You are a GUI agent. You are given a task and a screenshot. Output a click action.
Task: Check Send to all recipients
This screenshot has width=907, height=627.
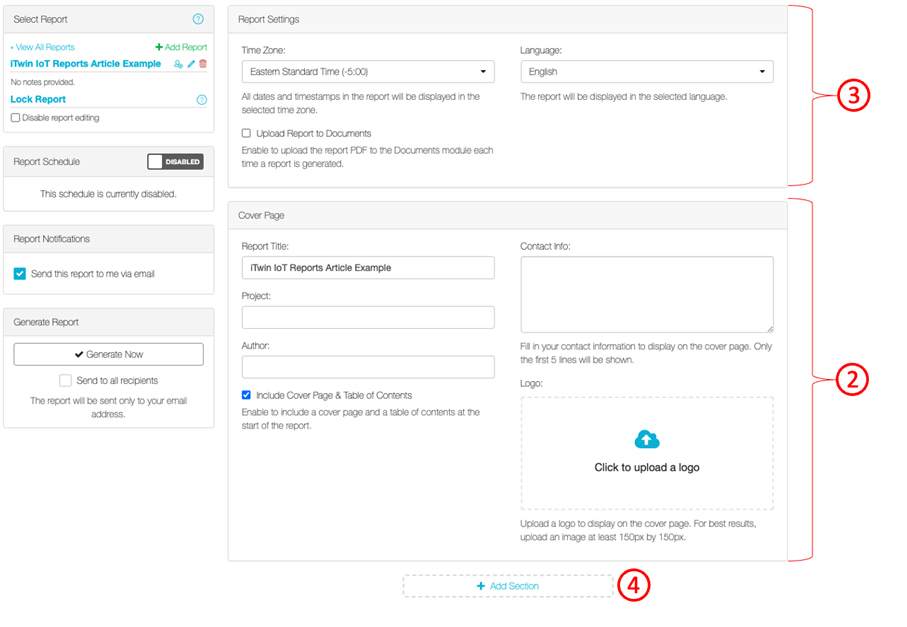click(x=65, y=380)
